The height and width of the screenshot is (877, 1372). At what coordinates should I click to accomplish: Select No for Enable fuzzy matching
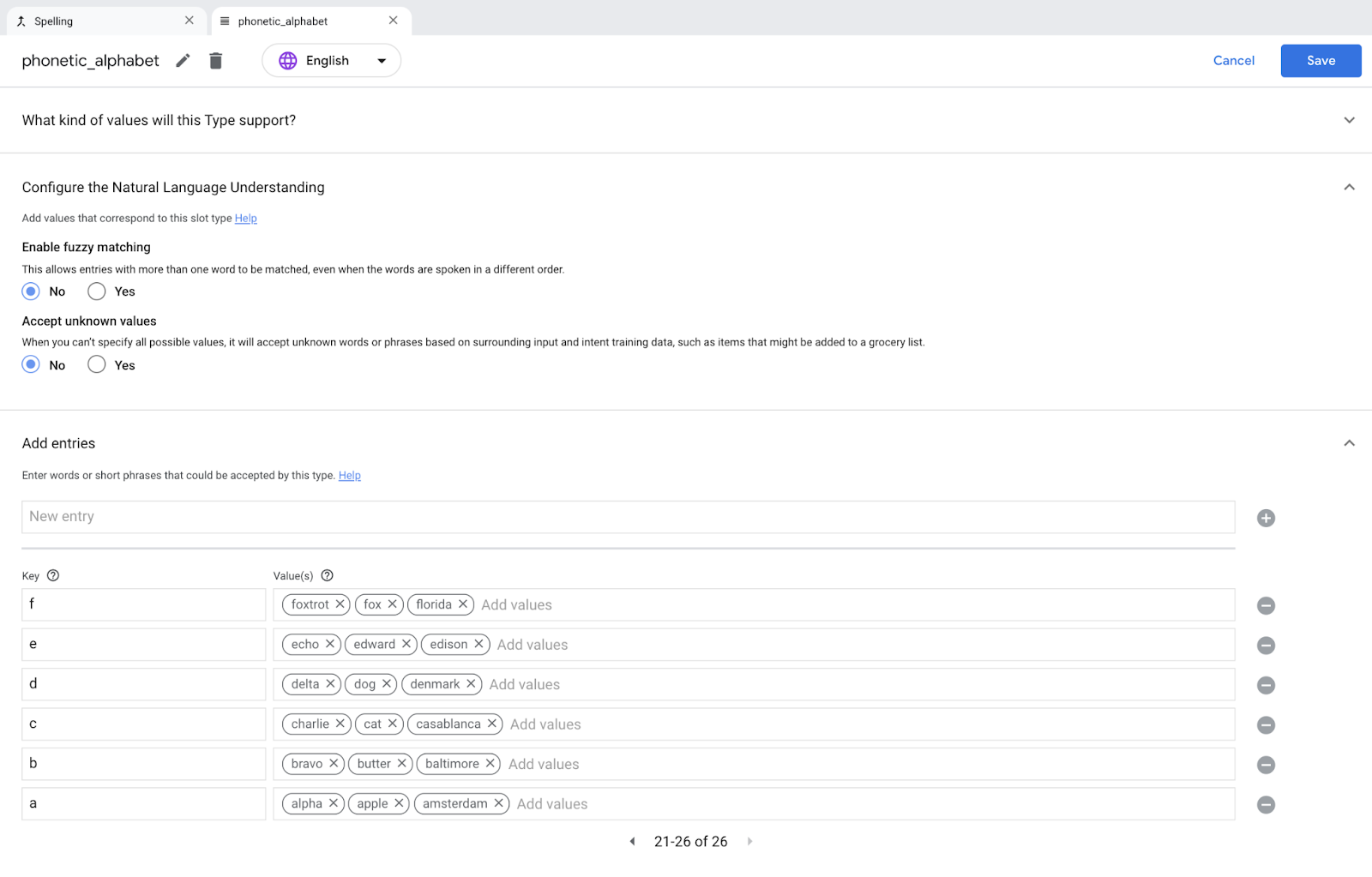[32, 291]
